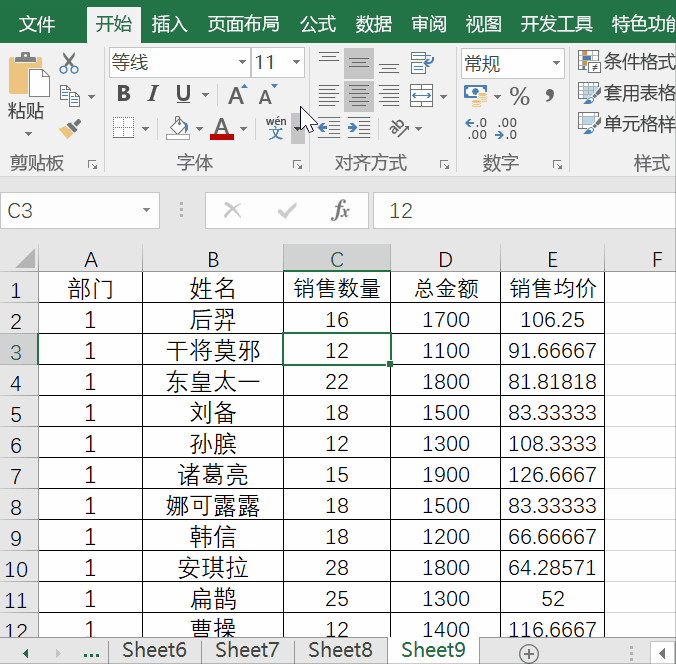Click 单元格样式 button

626,124
